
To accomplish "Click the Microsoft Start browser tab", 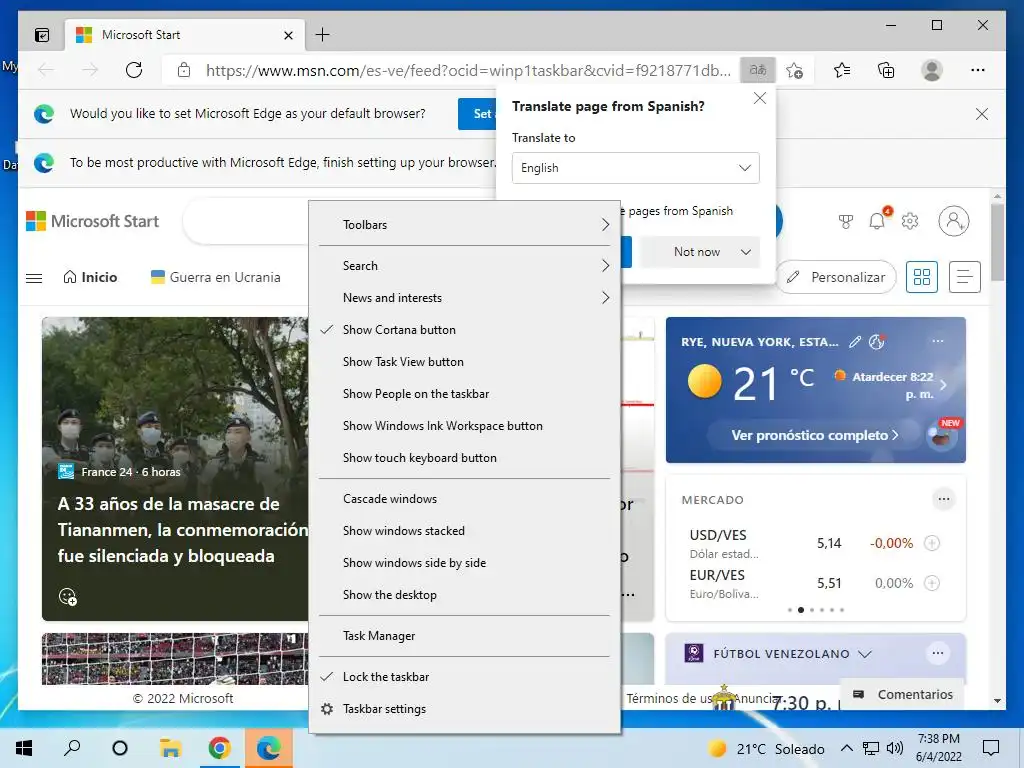I will (185, 35).
